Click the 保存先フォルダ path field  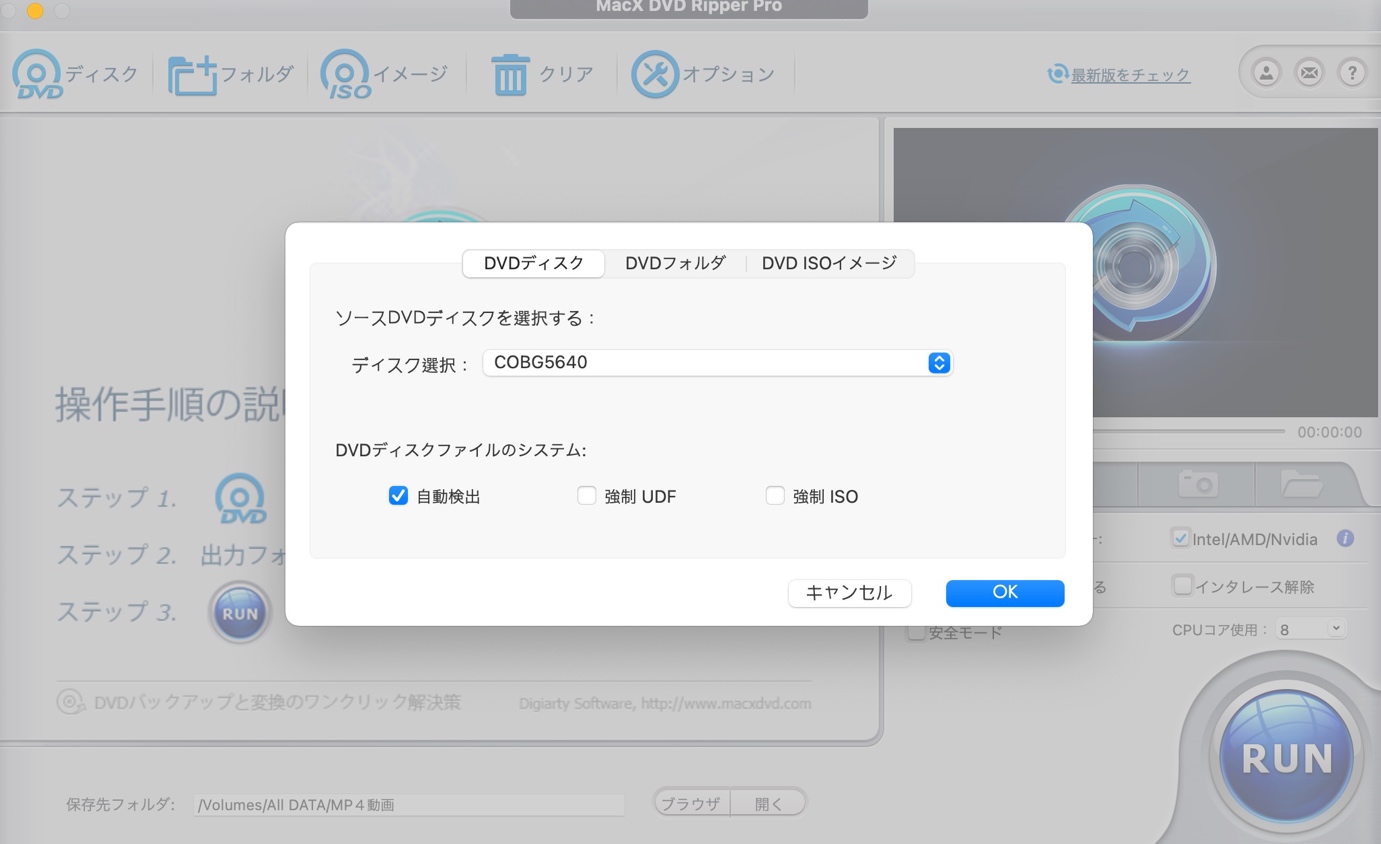click(409, 804)
